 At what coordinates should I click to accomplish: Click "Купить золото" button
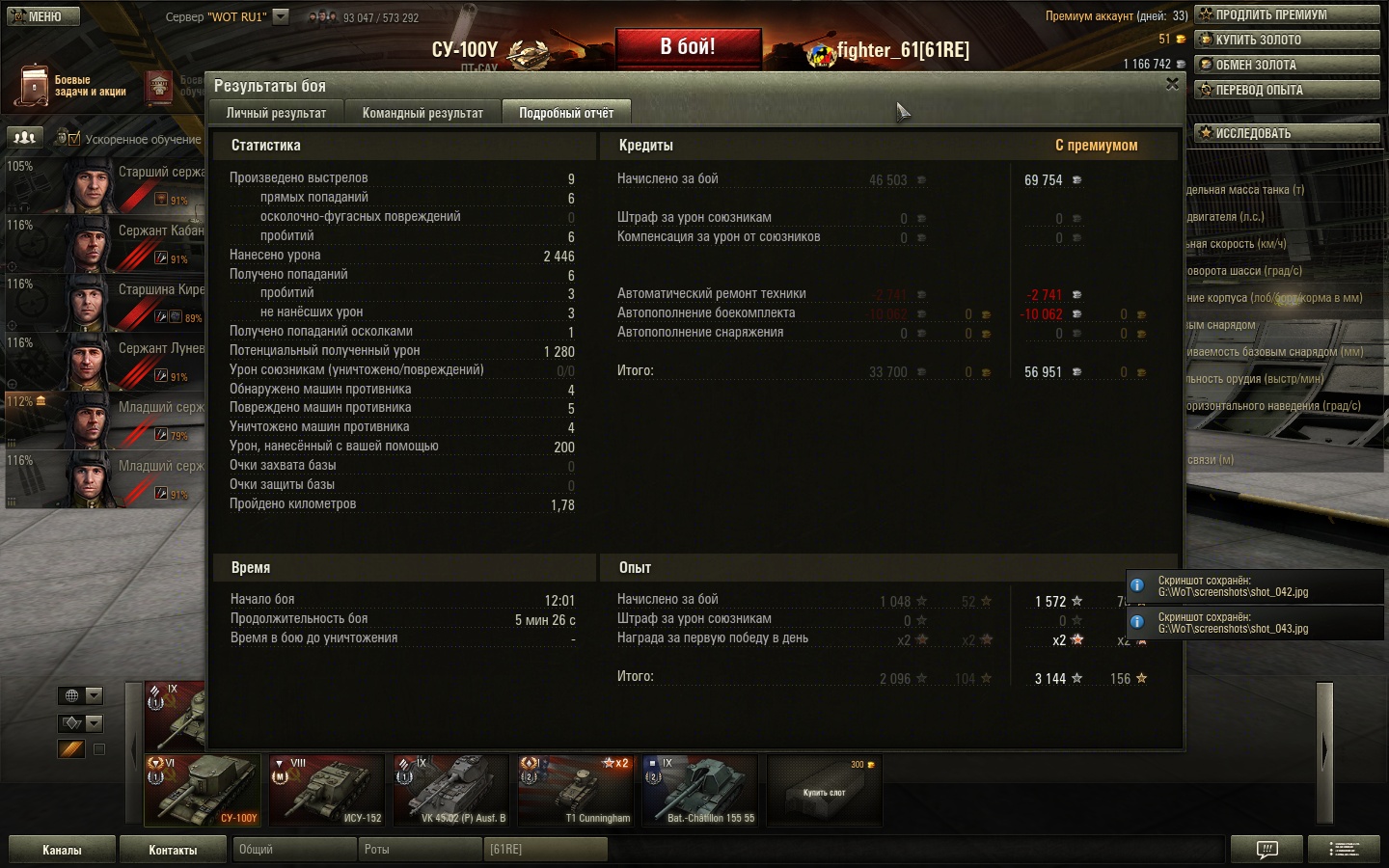(x=1288, y=40)
